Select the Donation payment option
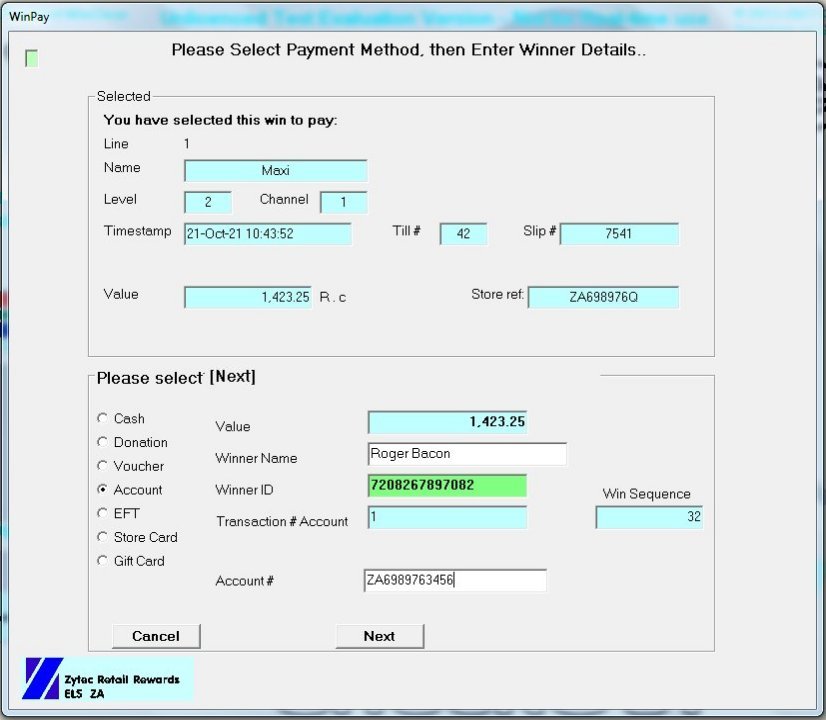826x720 pixels. coord(102,442)
